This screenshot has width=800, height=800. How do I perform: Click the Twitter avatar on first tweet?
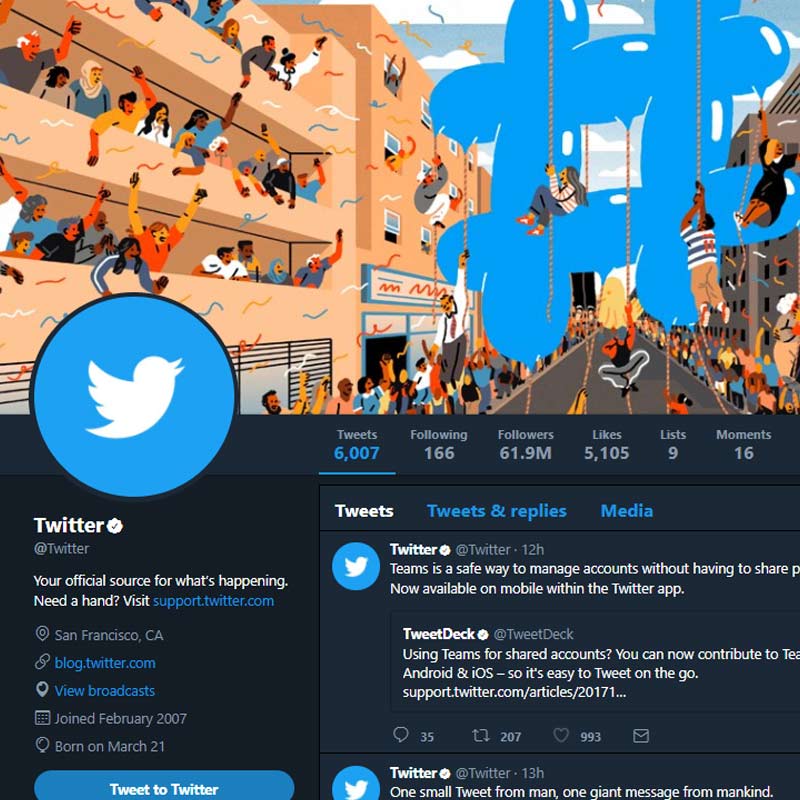[x=356, y=566]
